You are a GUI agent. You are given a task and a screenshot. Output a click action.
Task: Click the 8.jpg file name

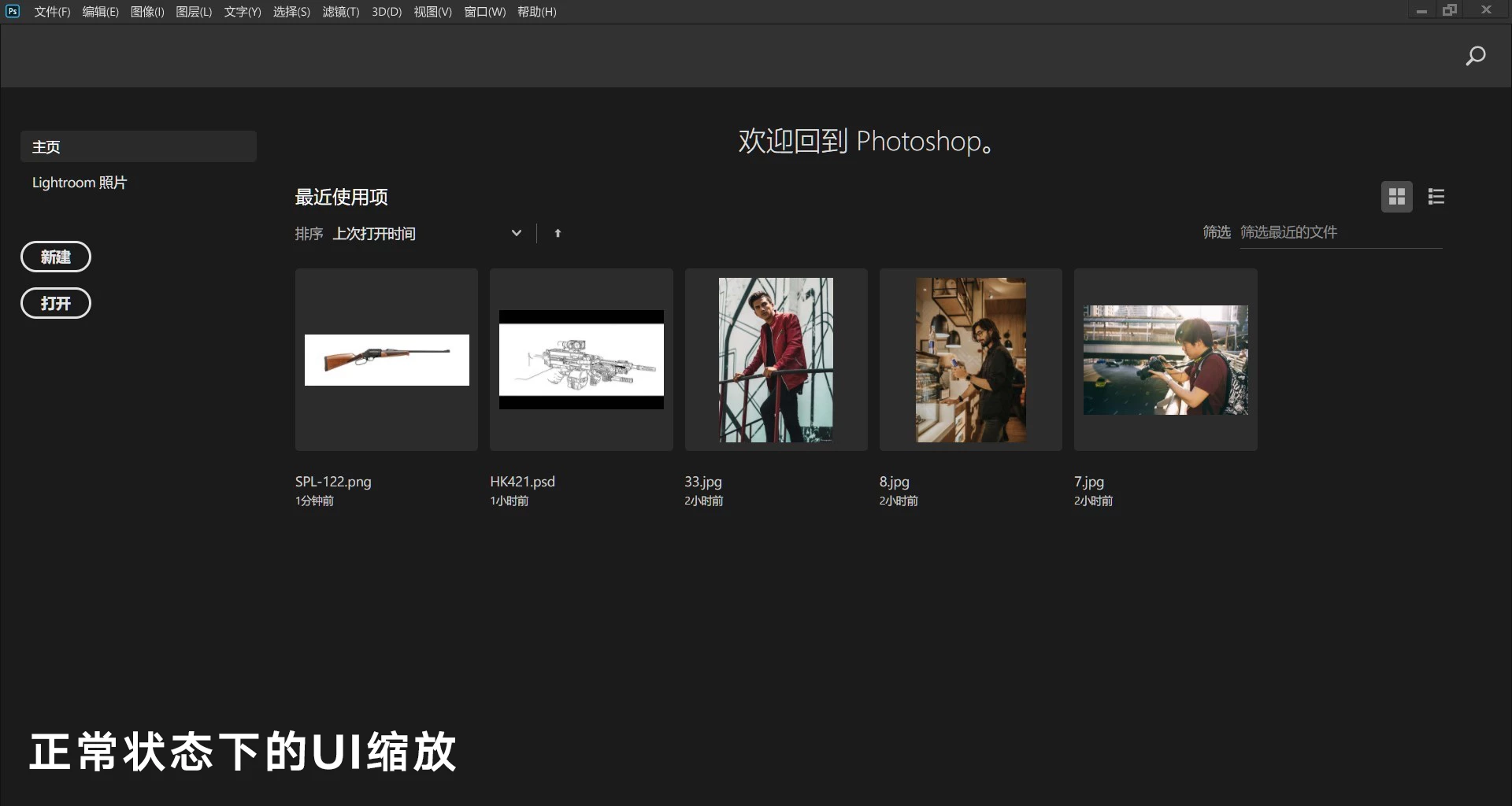(895, 482)
